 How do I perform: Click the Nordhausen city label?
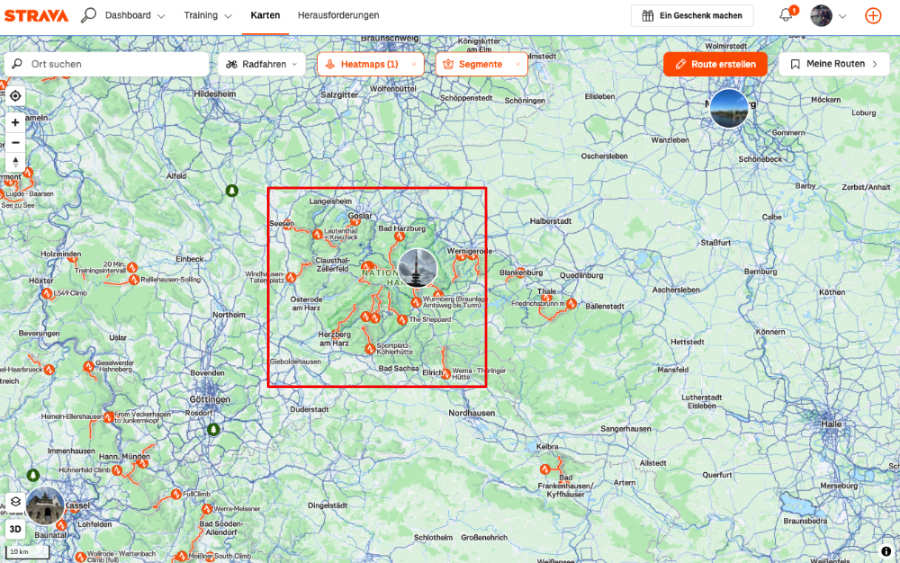[x=471, y=413]
